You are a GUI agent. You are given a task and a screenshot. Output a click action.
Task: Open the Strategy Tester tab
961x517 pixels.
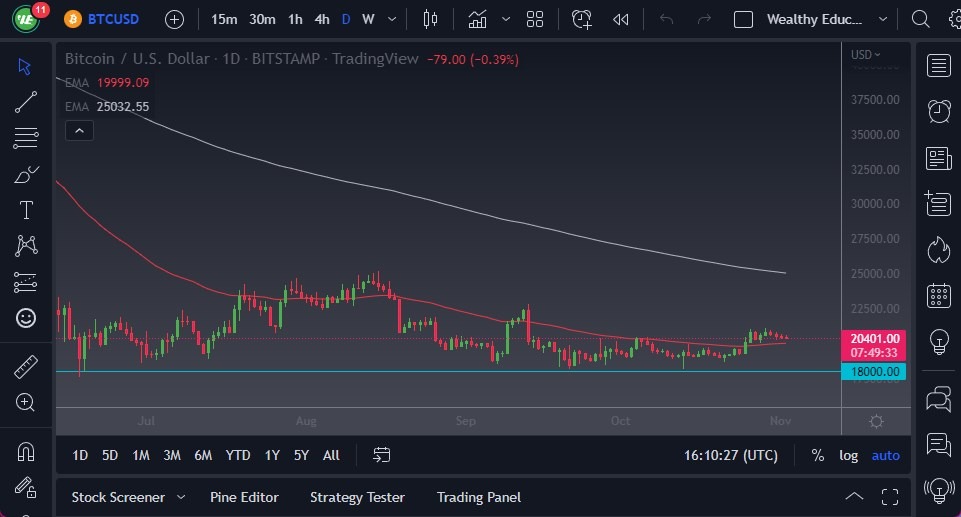[x=357, y=497]
